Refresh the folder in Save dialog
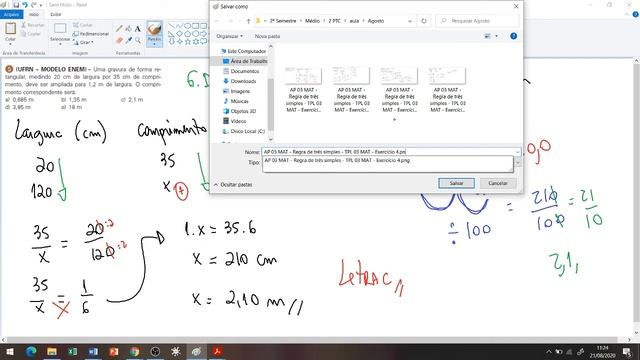 point(424,21)
